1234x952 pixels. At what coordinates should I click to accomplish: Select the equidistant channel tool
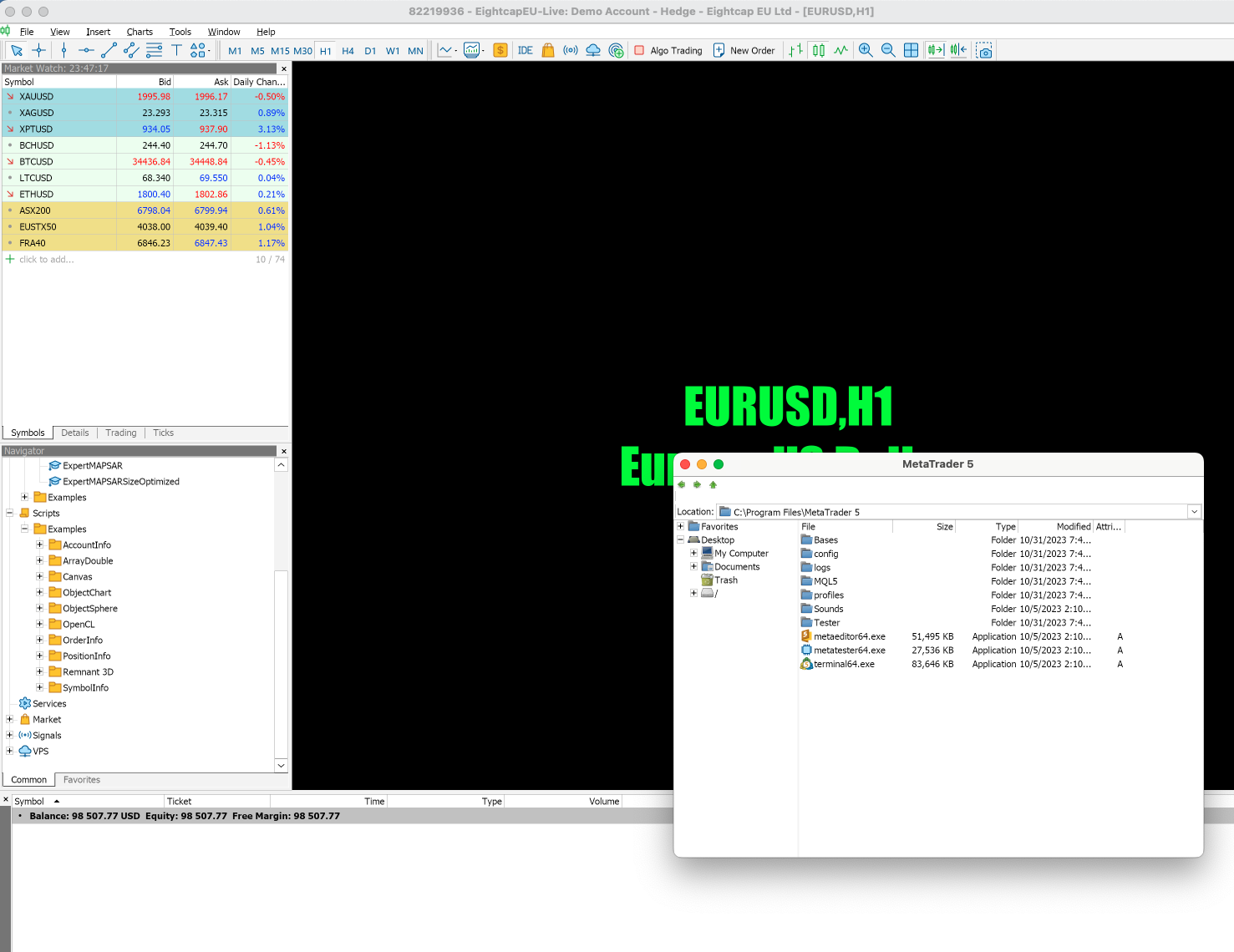click(x=131, y=51)
